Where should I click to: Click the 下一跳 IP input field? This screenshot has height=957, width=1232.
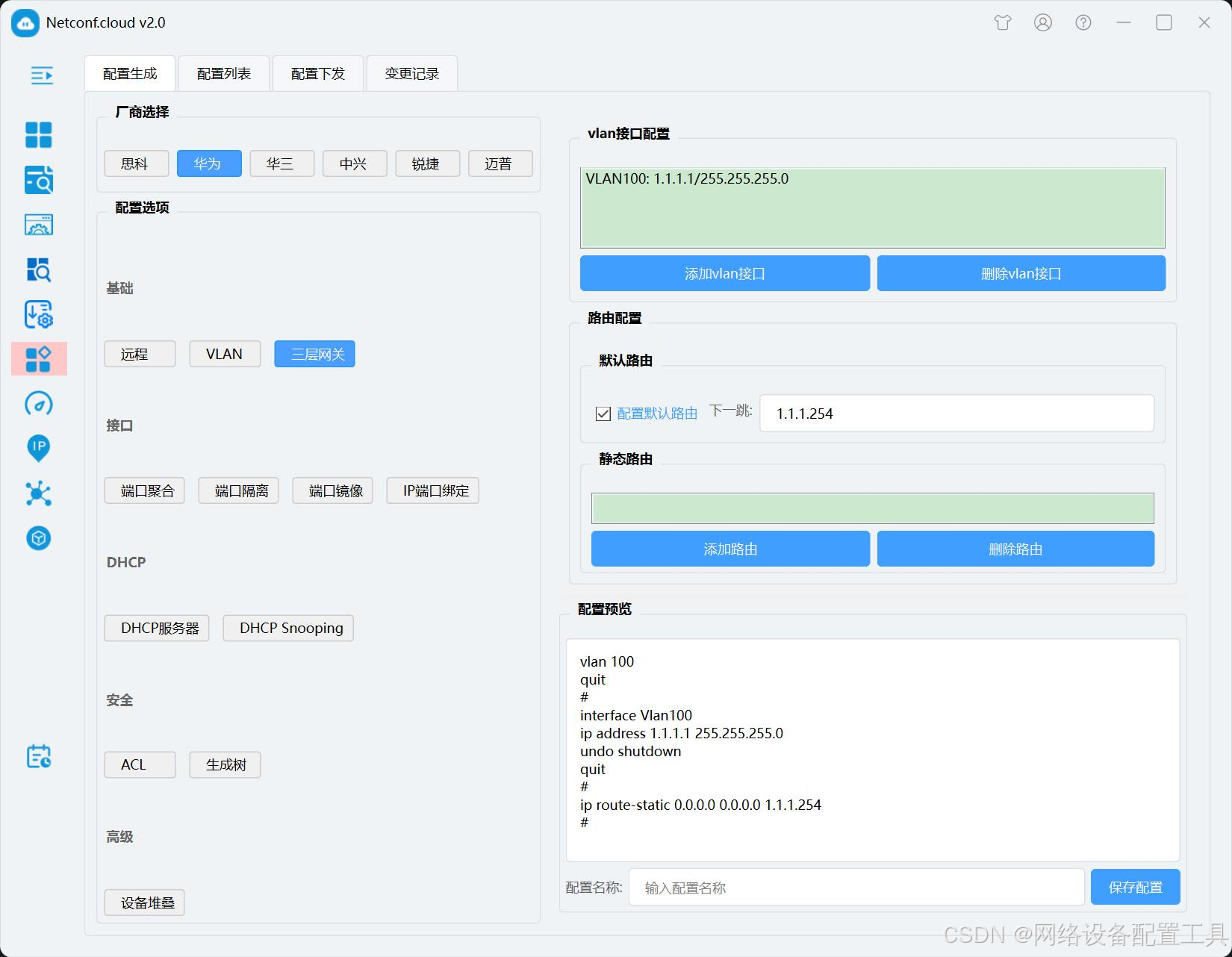[956, 414]
